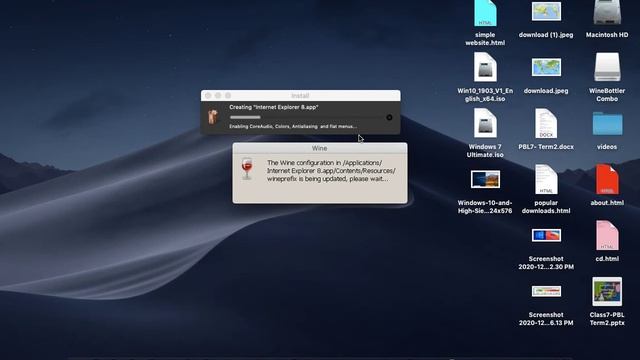Click the WineBottler icon in Install window
This screenshot has width=640, height=360.
[213, 117]
